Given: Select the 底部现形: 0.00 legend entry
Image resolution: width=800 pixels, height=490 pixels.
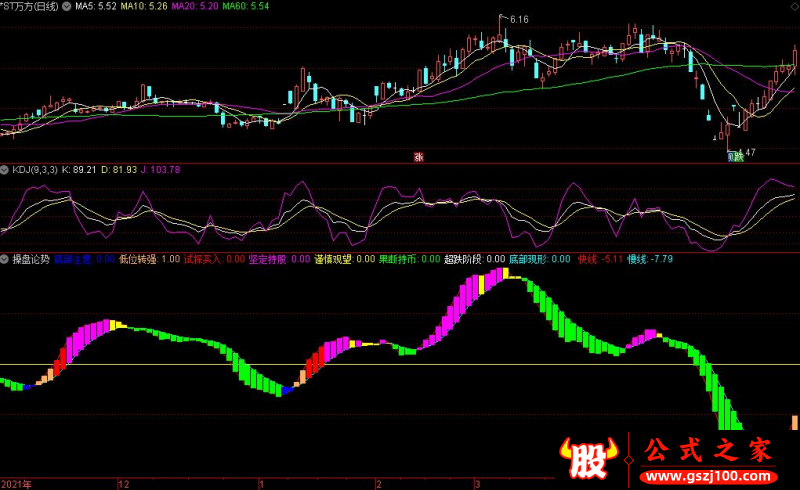Looking at the screenshot, I should [x=540, y=259].
